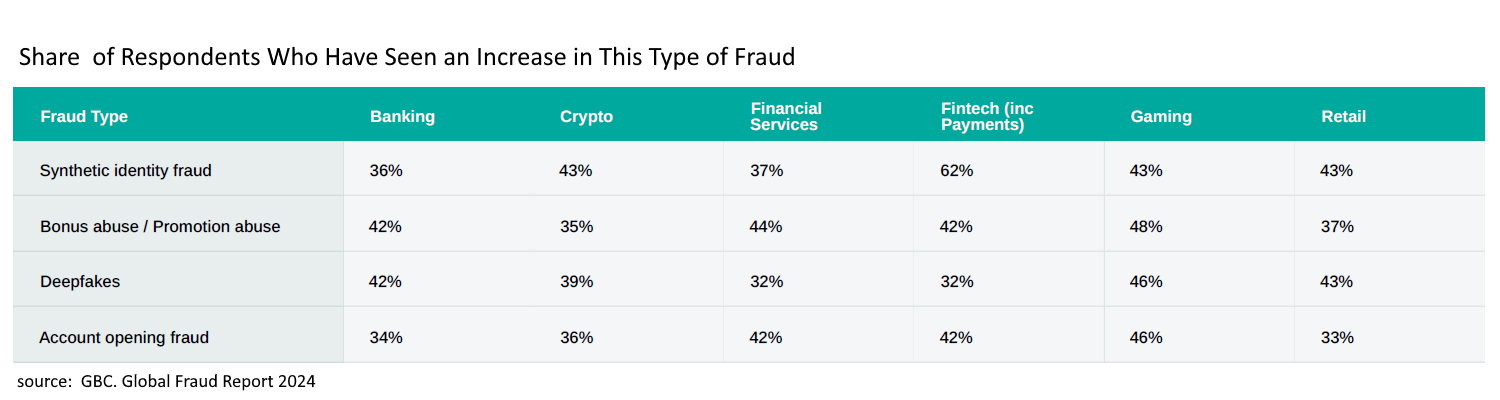Image resolution: width=1500 pixels, height=400 pixels.
Task: Select the 48% Gaming bonus abuse cell
Action: tap(1146, 227)
